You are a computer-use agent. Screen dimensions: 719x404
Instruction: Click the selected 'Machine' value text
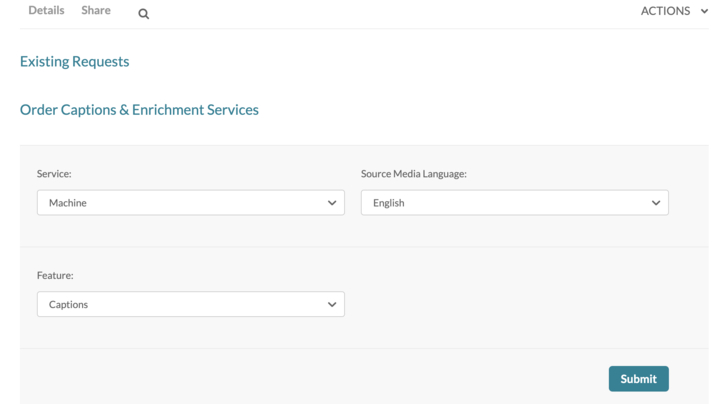pos(68,203)
